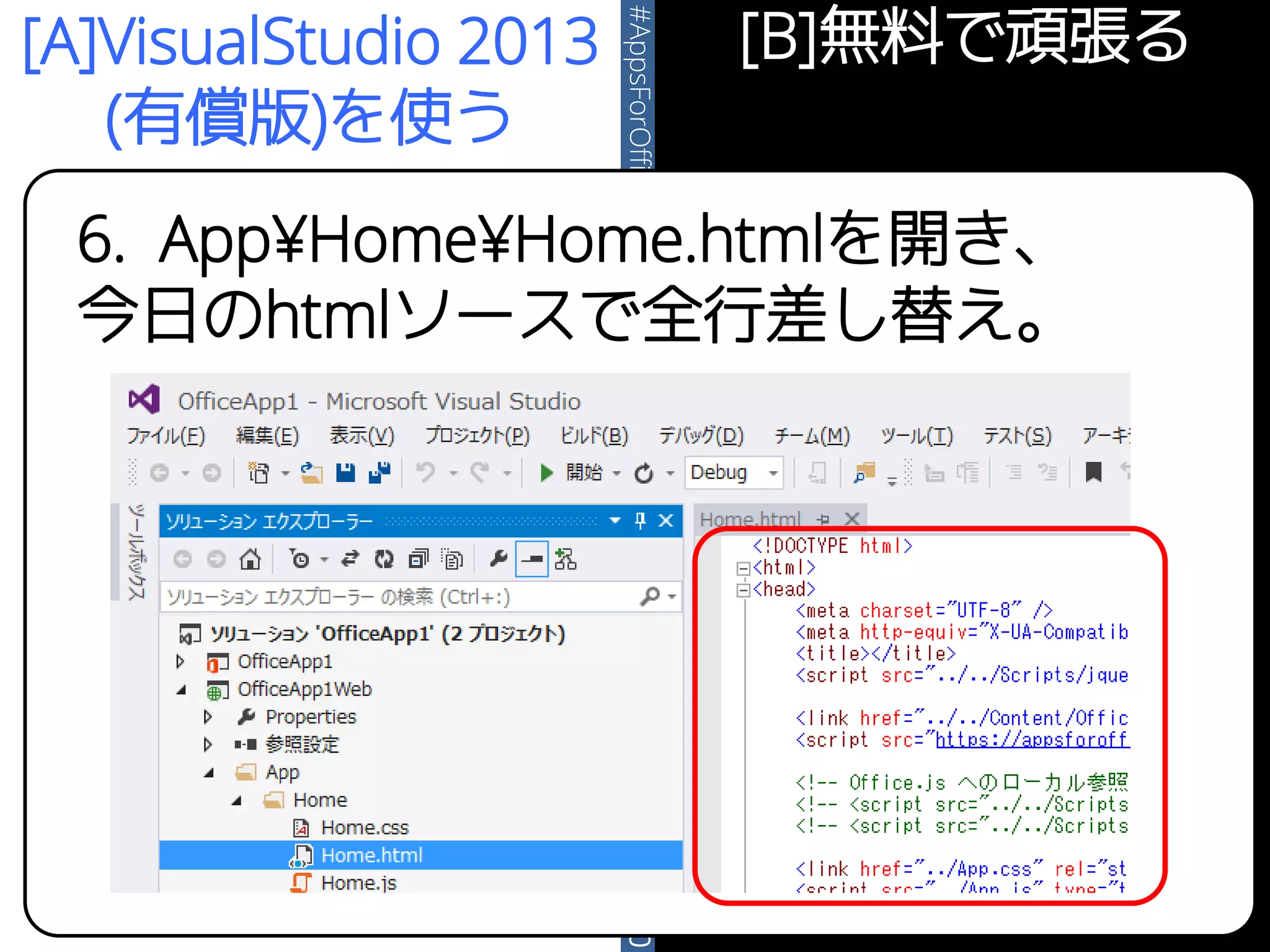Click the find in files toolbar icon

[864, 473]
